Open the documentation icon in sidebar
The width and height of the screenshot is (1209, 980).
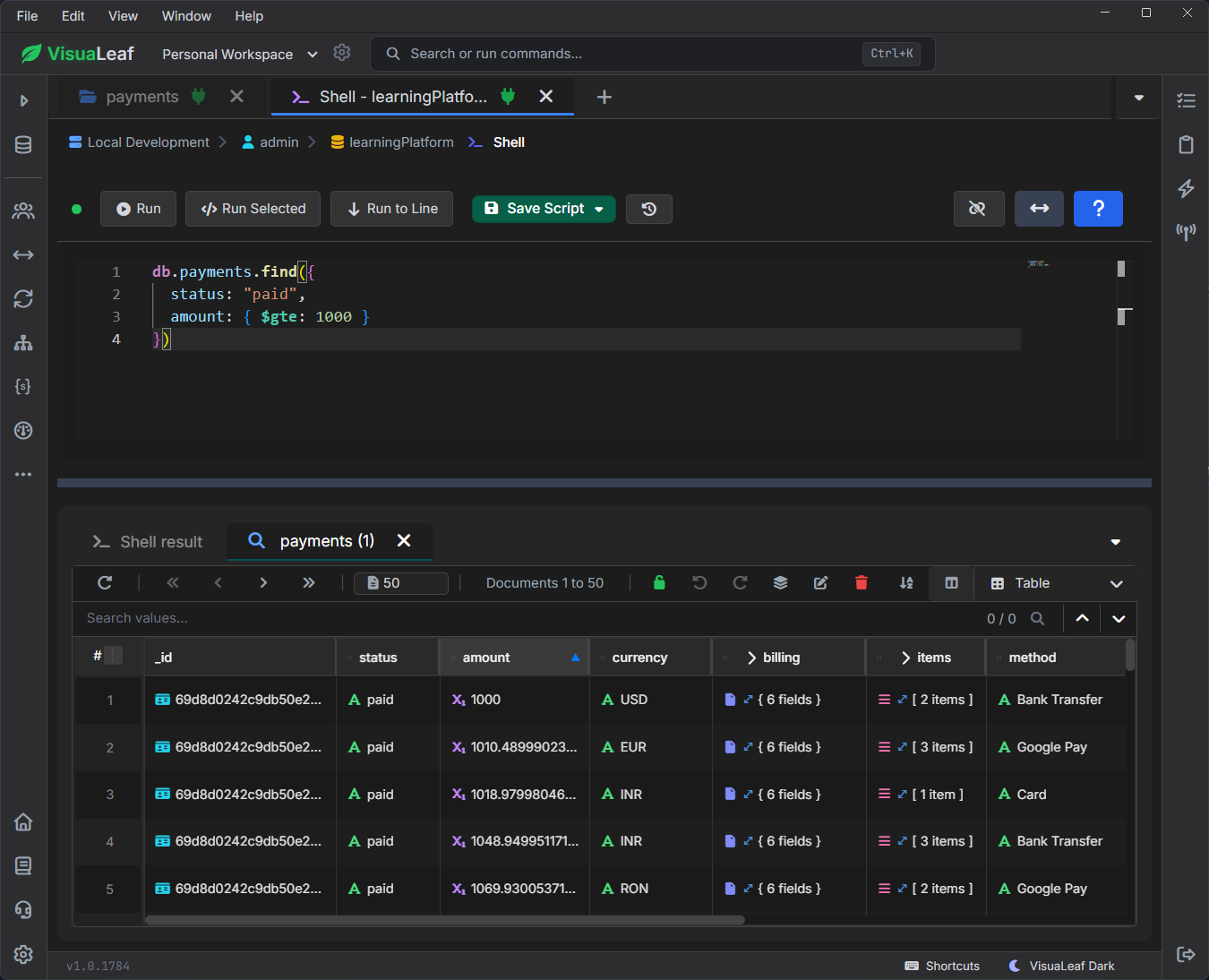click(x=23, y=865)
